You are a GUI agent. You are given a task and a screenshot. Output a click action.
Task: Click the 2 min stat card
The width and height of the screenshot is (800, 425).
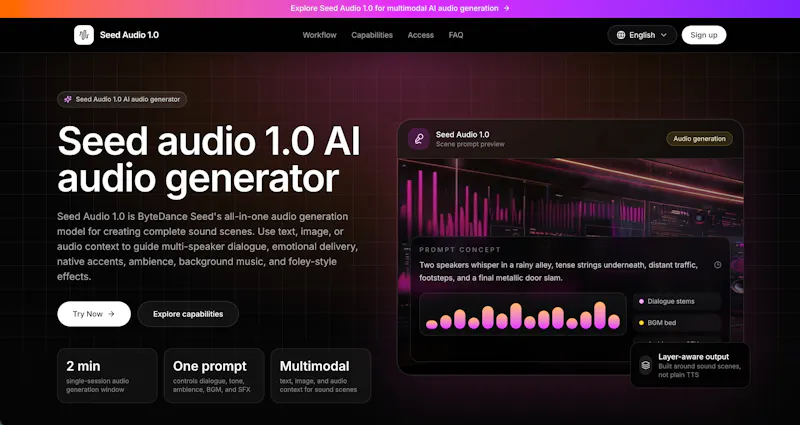[x=107, y=376]
